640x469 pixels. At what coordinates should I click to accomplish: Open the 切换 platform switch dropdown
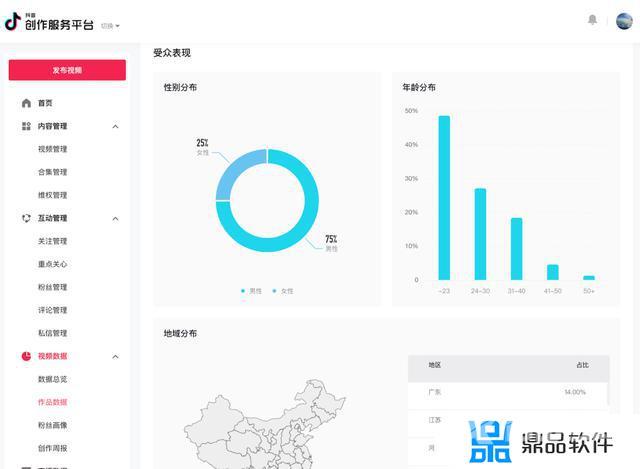(110, 26)
